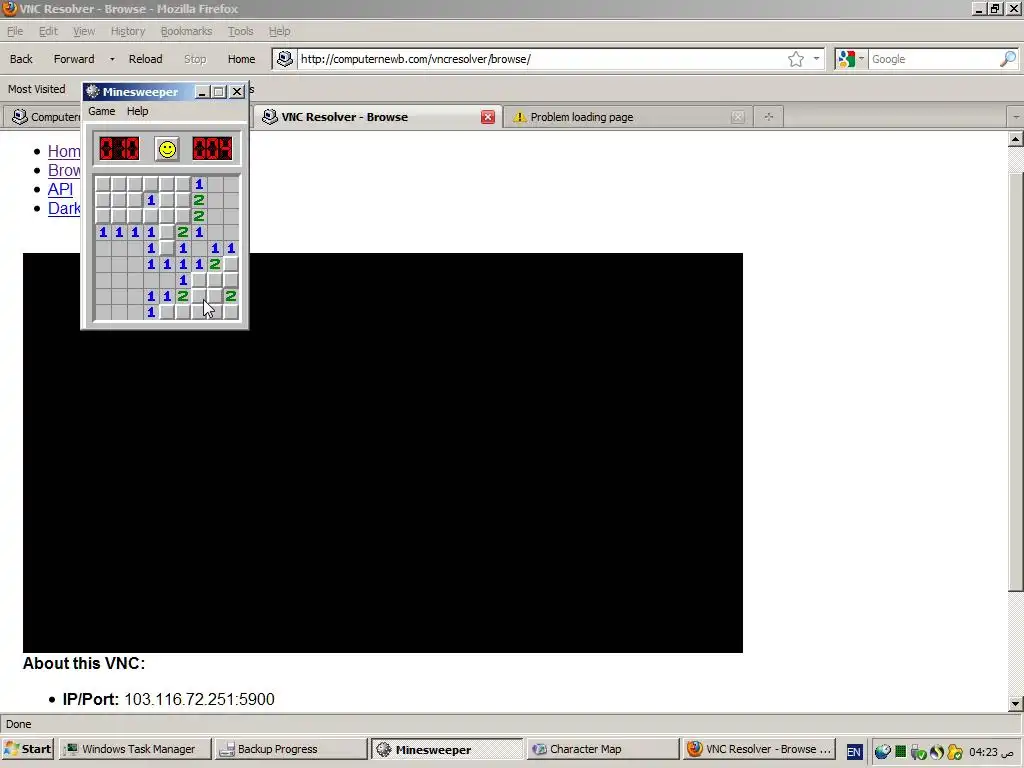Viewport: 1024px width, 768px height.
Task: Click the green CPU usage tray icon
Action: coord(901,752)
